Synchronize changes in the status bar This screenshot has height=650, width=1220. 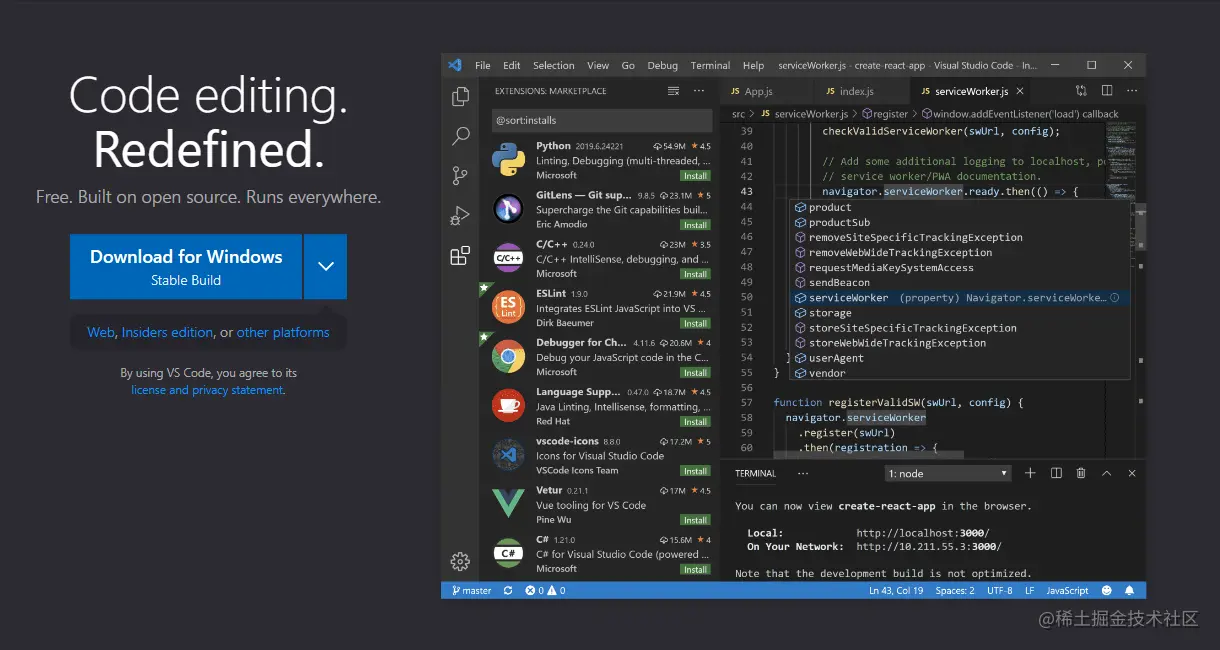(508, 591)
